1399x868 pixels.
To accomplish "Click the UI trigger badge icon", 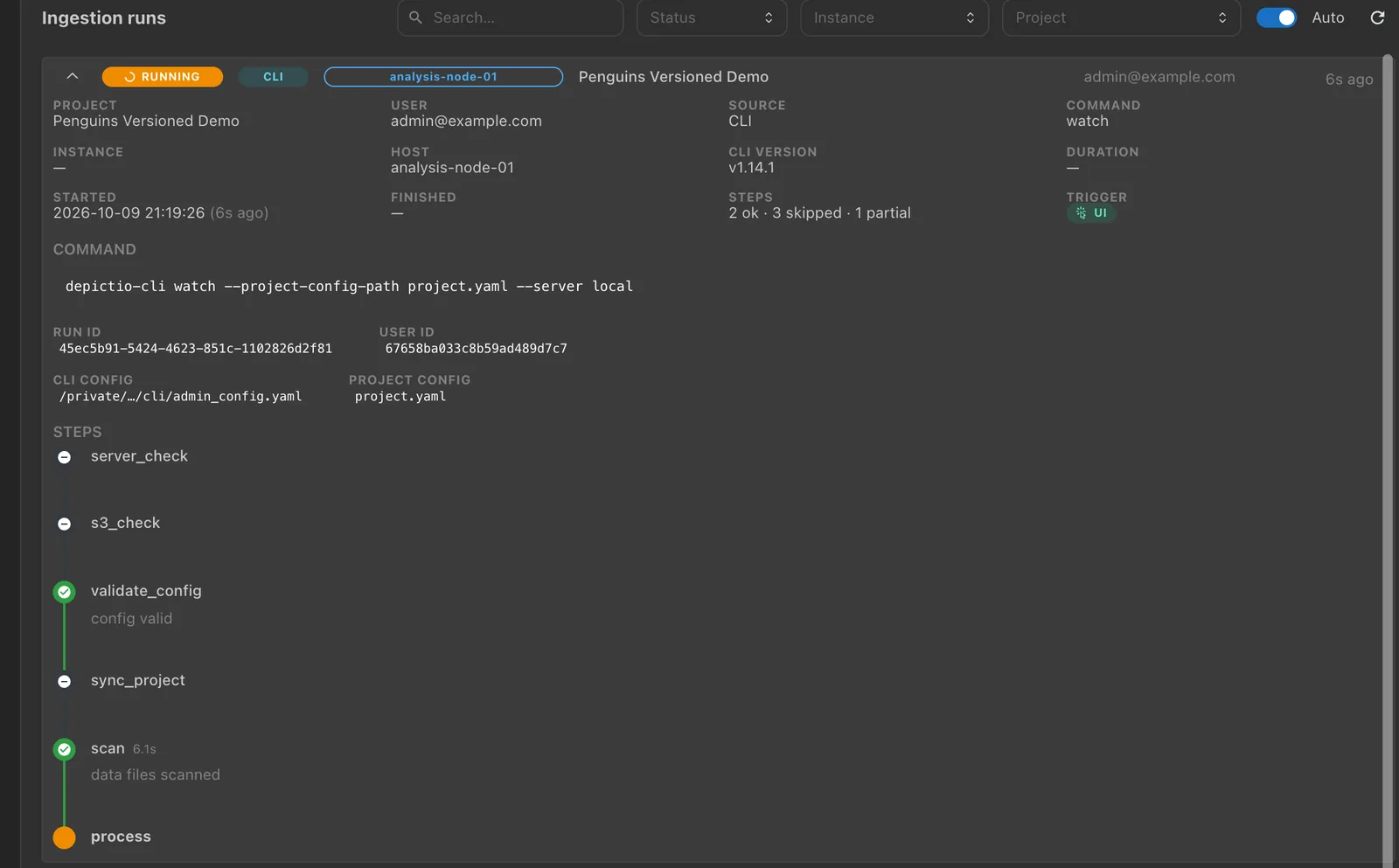I will pos(1081,212).
